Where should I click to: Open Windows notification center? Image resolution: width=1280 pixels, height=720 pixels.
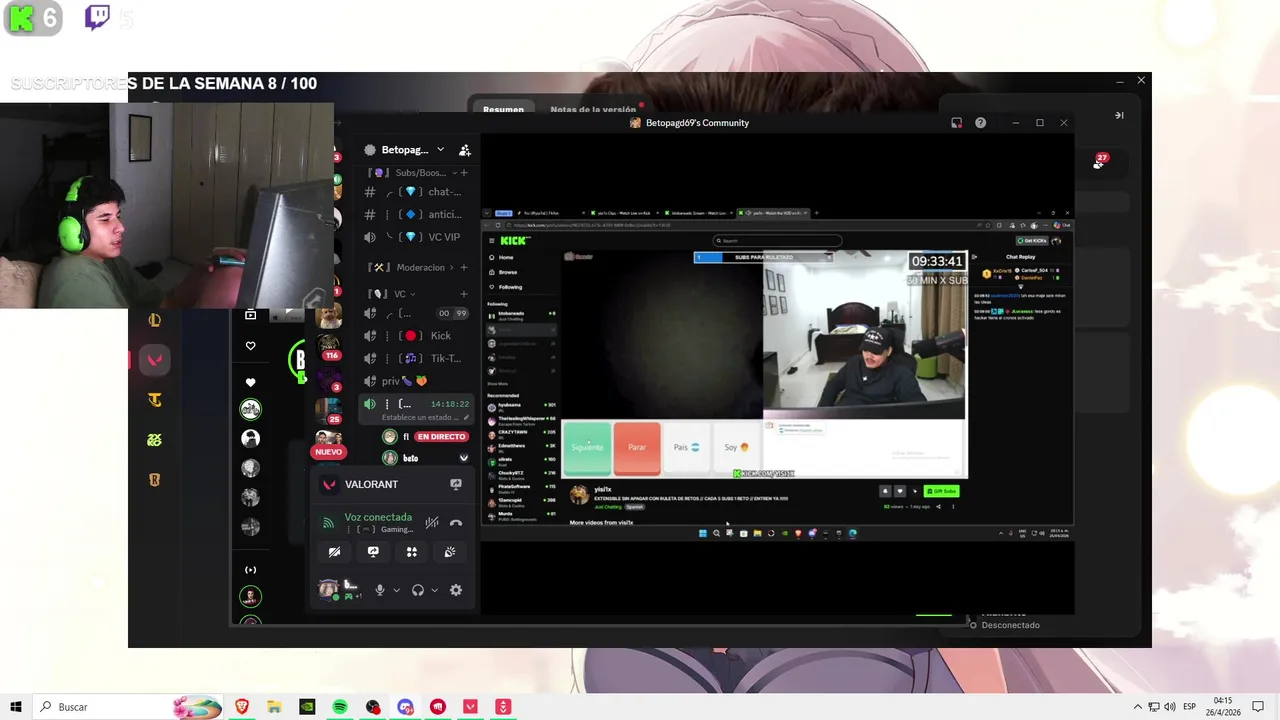[x=1258, y=707]
